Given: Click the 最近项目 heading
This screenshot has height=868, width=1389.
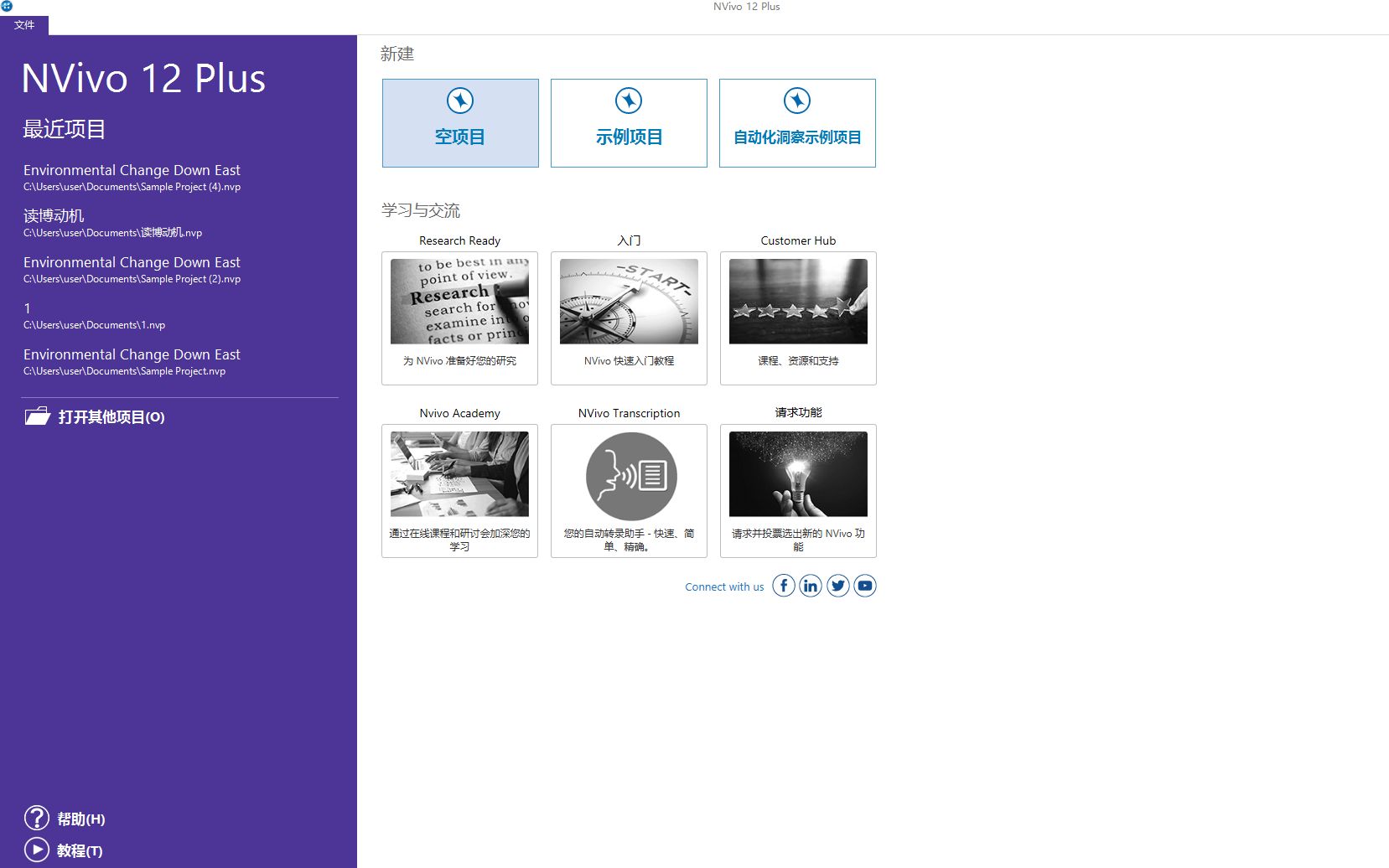Looking at the screenshot, I should [65, 129].
